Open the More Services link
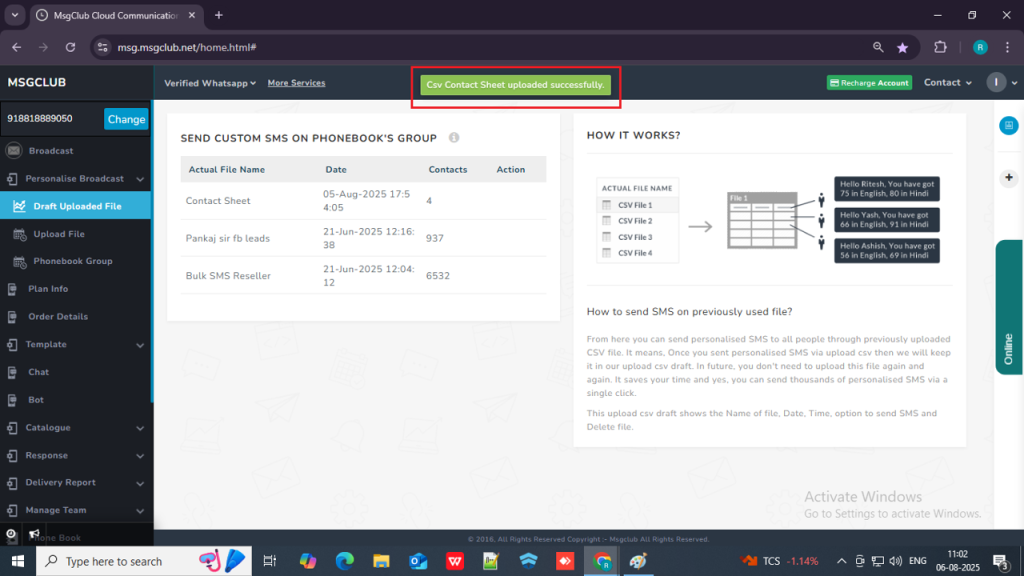Screen dimensions: 1024x576 pos(296,83)
